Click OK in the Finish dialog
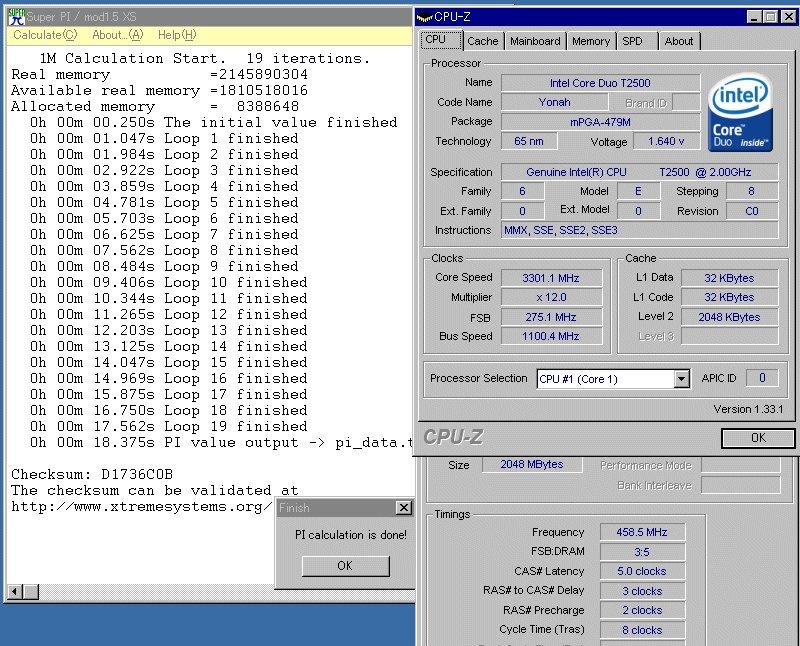800x646 pixels. tap(345, 566)
